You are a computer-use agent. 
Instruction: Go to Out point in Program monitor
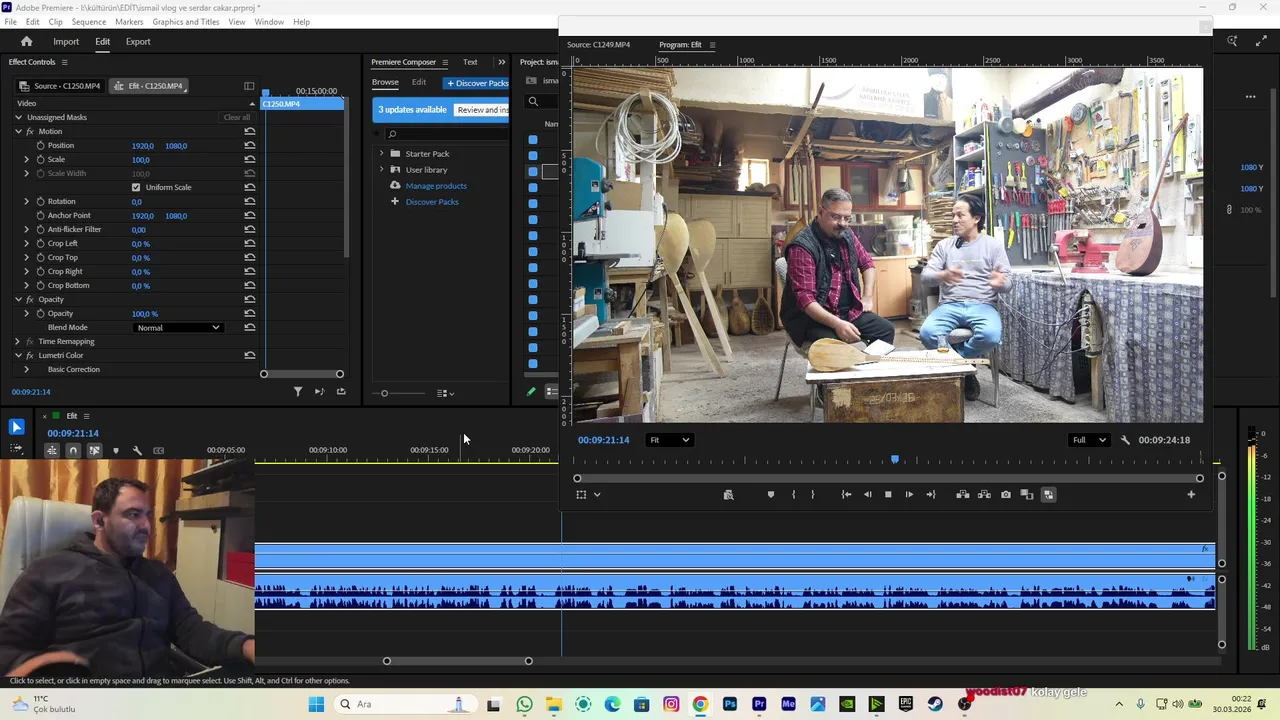click(931, 494)
